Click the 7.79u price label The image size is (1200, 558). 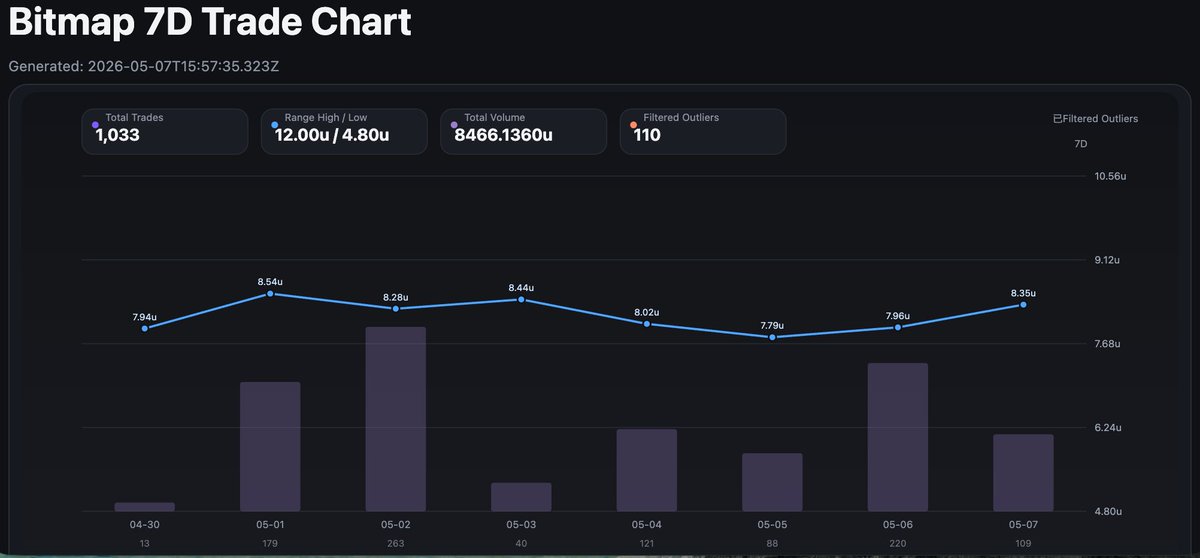click(x=772, y=326)
